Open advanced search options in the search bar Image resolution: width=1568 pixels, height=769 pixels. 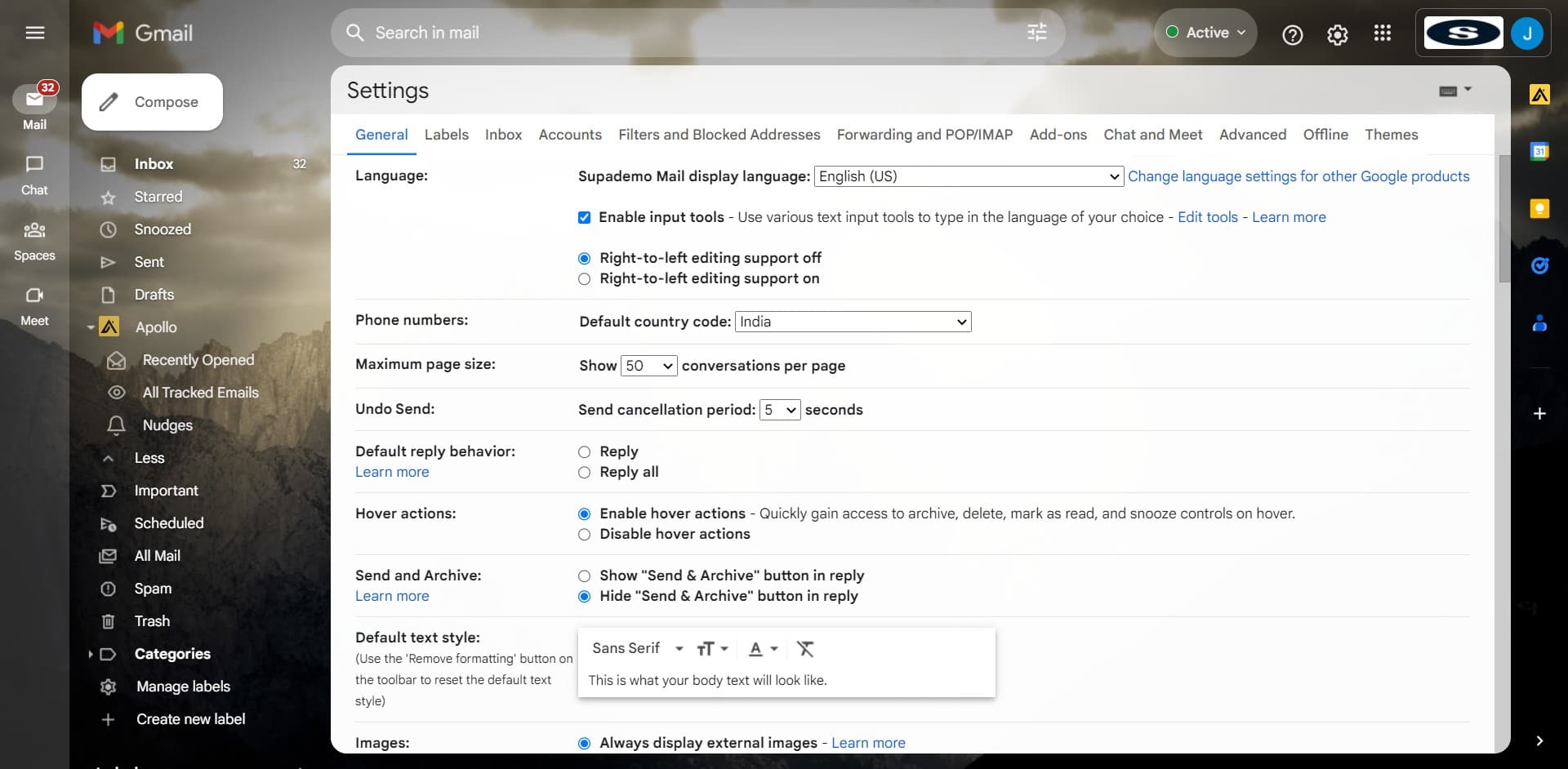click(1036, 33)
